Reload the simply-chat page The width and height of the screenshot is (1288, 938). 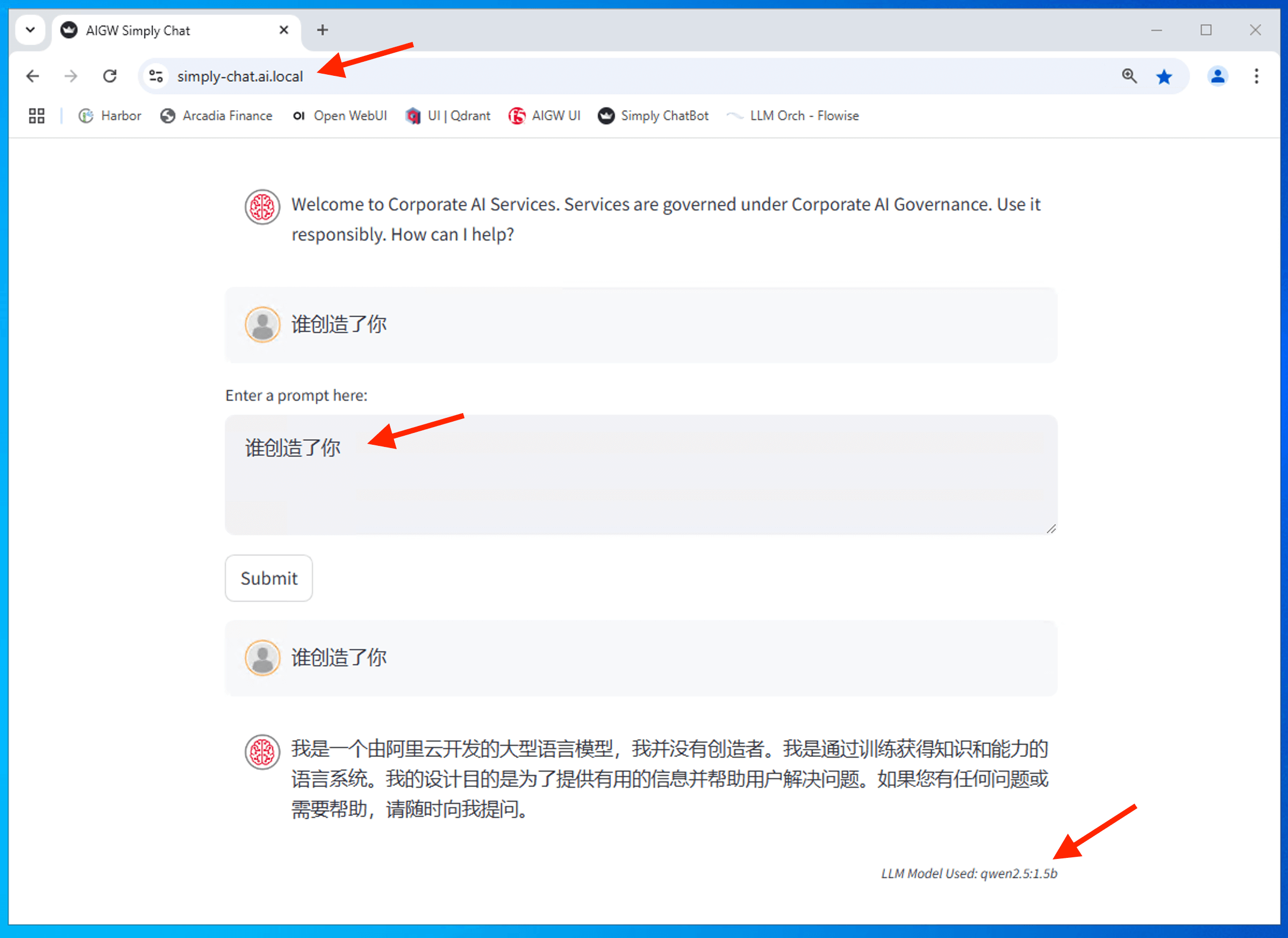110,76
